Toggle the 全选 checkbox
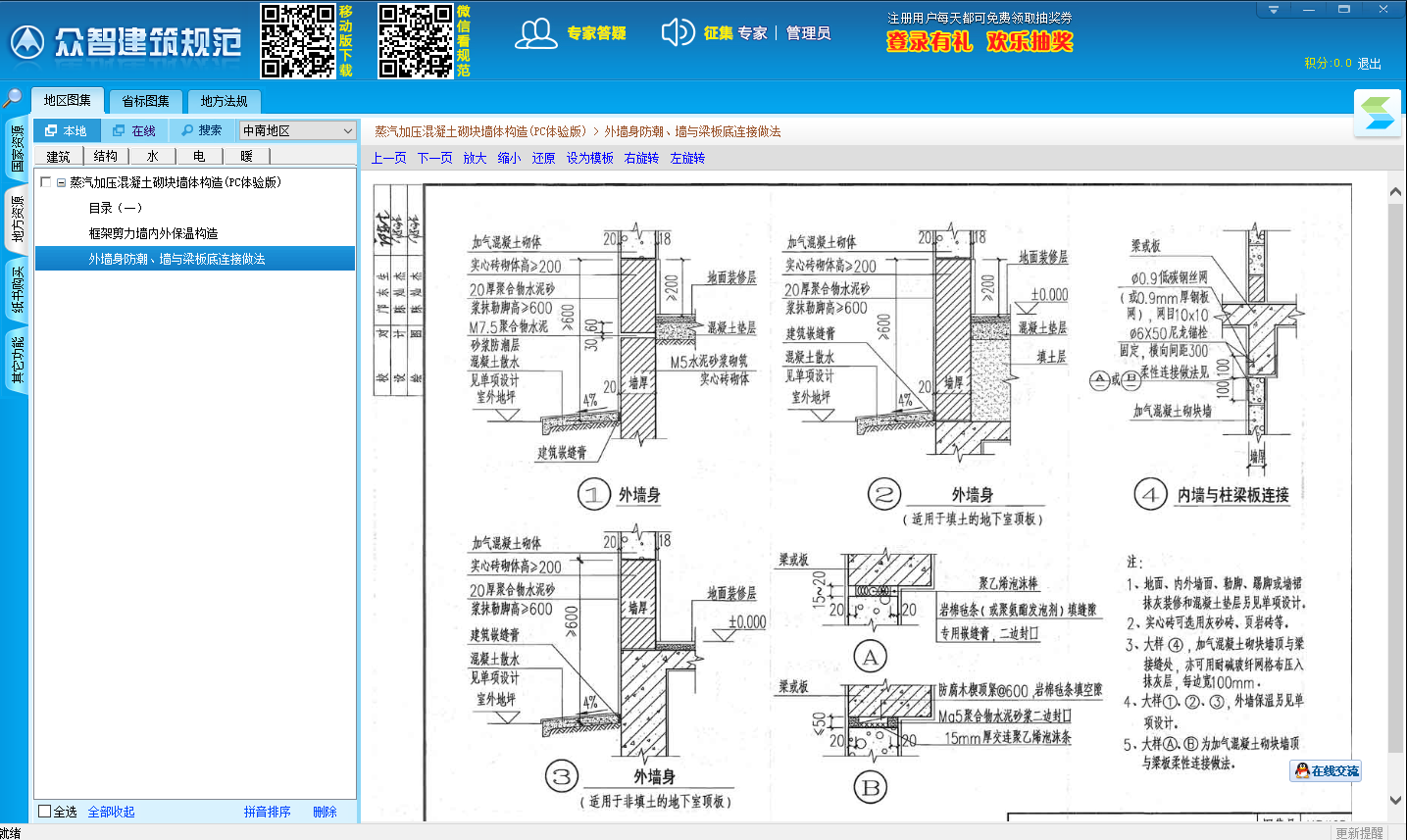The width and height of the screenshot is (1407, 840). click(x=44, y=812)
